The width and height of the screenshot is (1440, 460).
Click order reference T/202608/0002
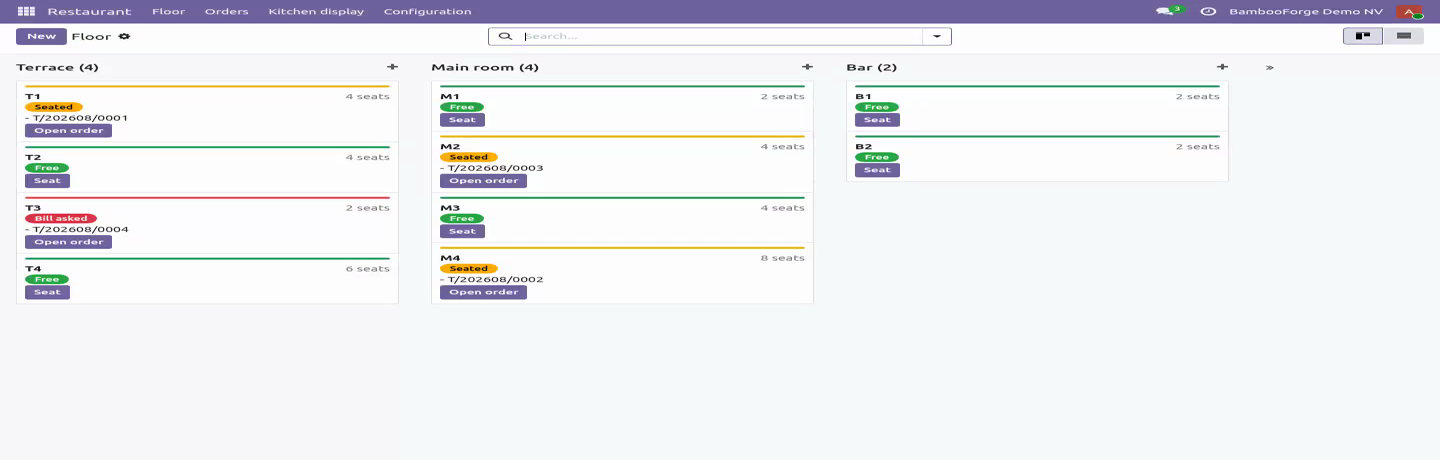(496, 279)
